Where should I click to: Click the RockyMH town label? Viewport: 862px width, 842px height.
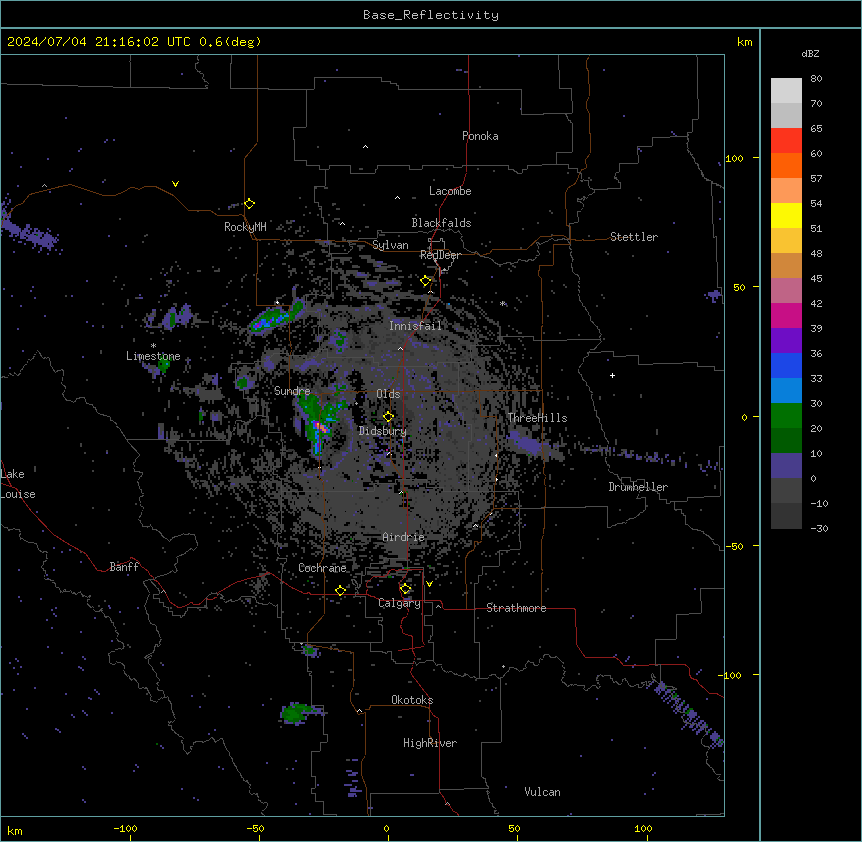point(245,227)
